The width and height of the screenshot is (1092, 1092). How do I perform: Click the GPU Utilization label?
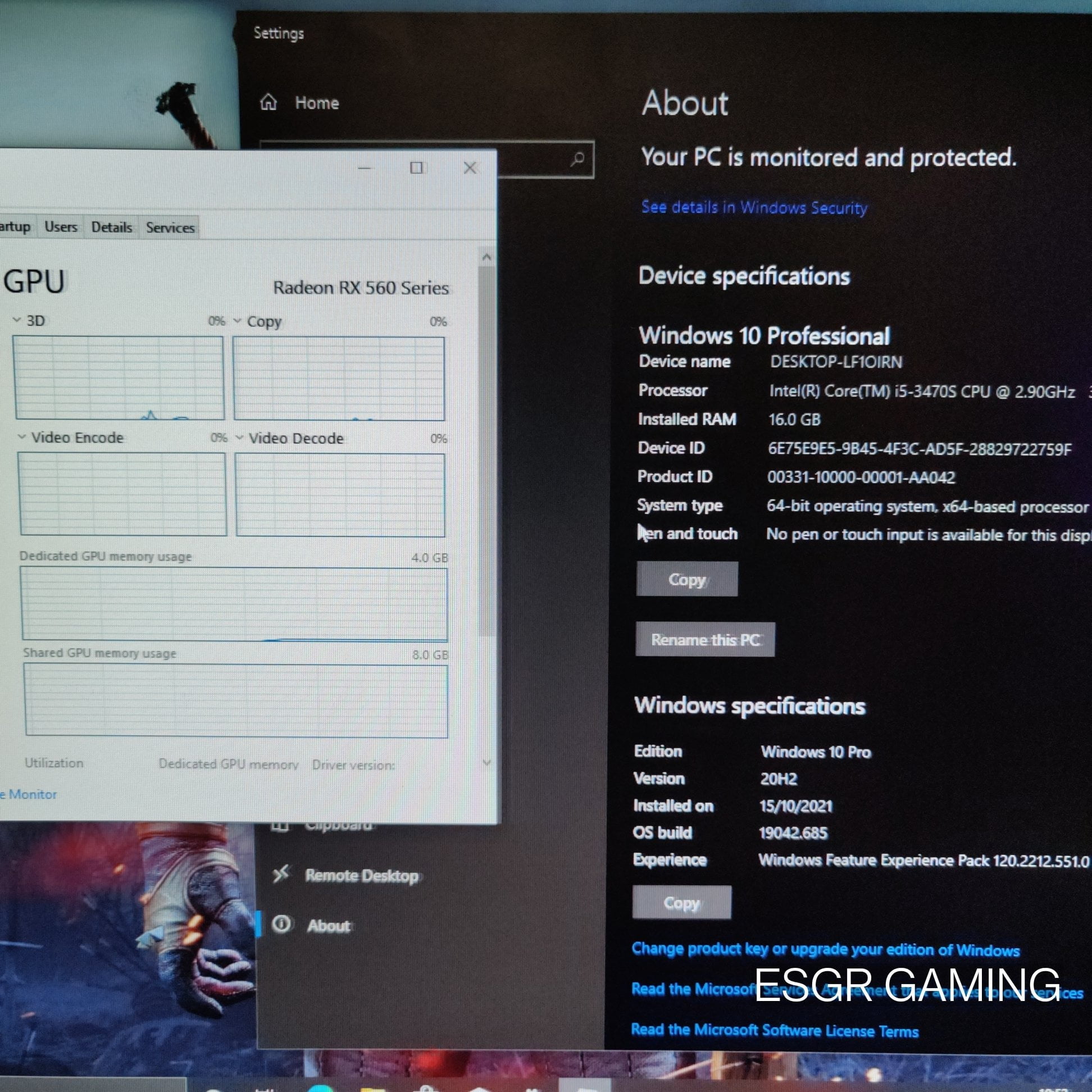[x=54, y=763]
